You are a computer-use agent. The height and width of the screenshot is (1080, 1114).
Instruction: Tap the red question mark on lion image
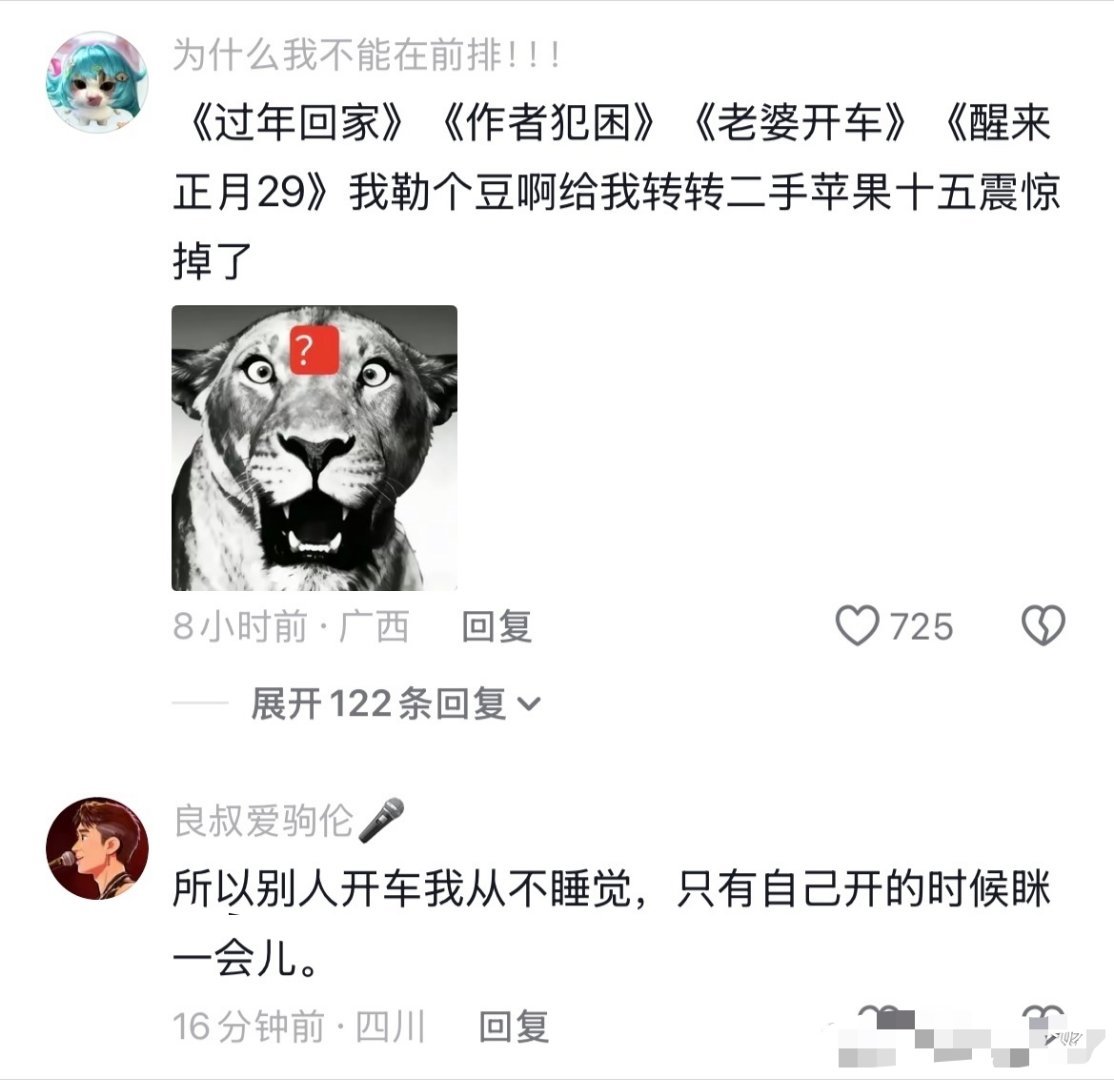[314, 350]
